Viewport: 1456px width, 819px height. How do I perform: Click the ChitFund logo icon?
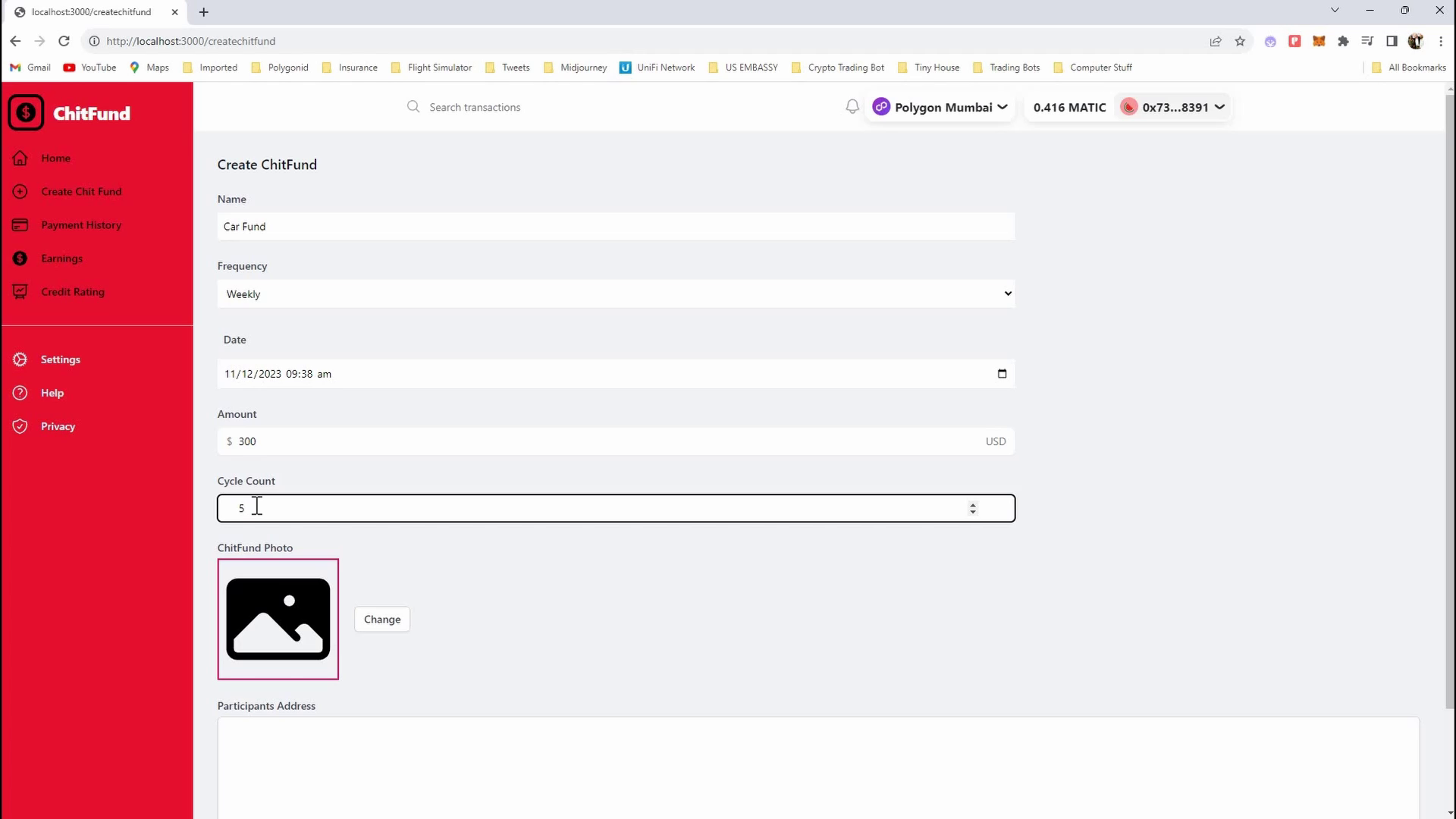tap(26, 113)
